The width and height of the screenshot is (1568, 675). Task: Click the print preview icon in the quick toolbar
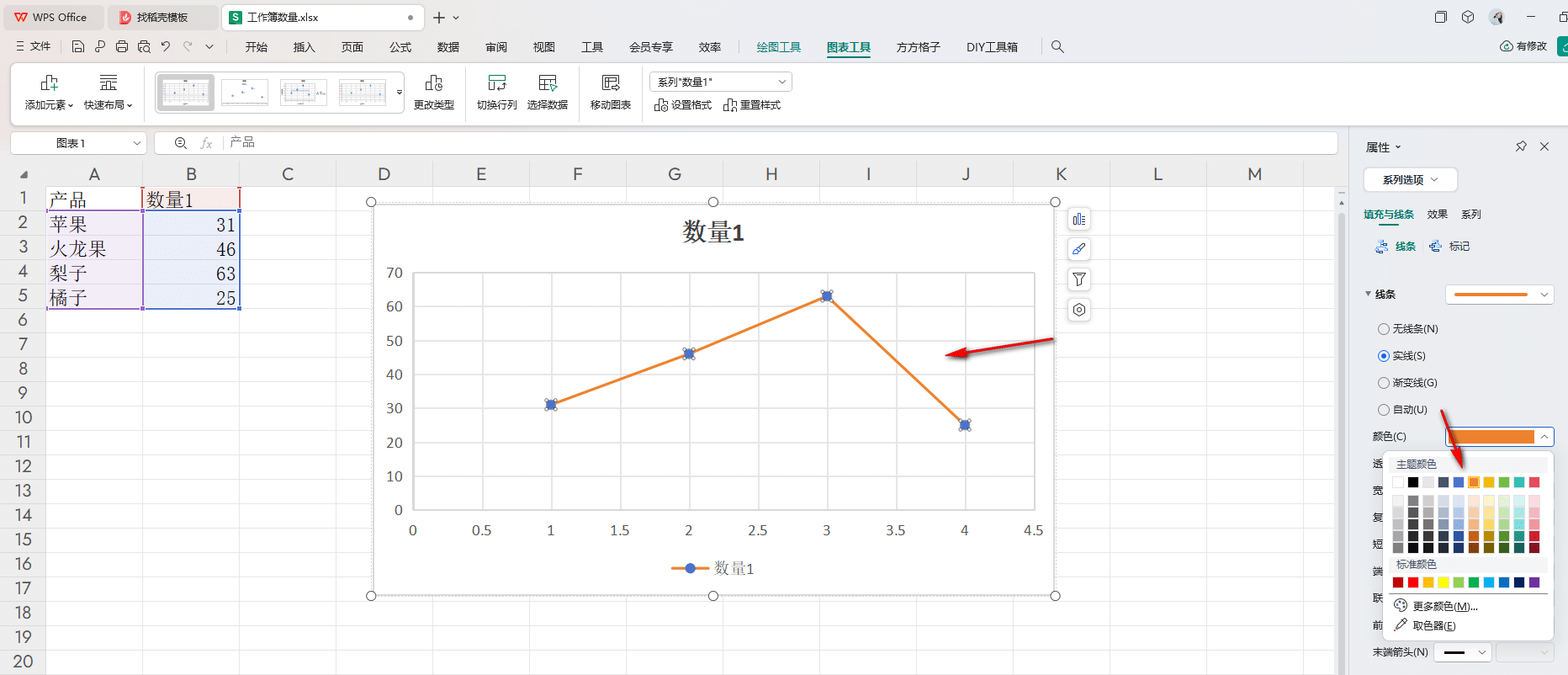pyautogui.click(x=144, y=47)
